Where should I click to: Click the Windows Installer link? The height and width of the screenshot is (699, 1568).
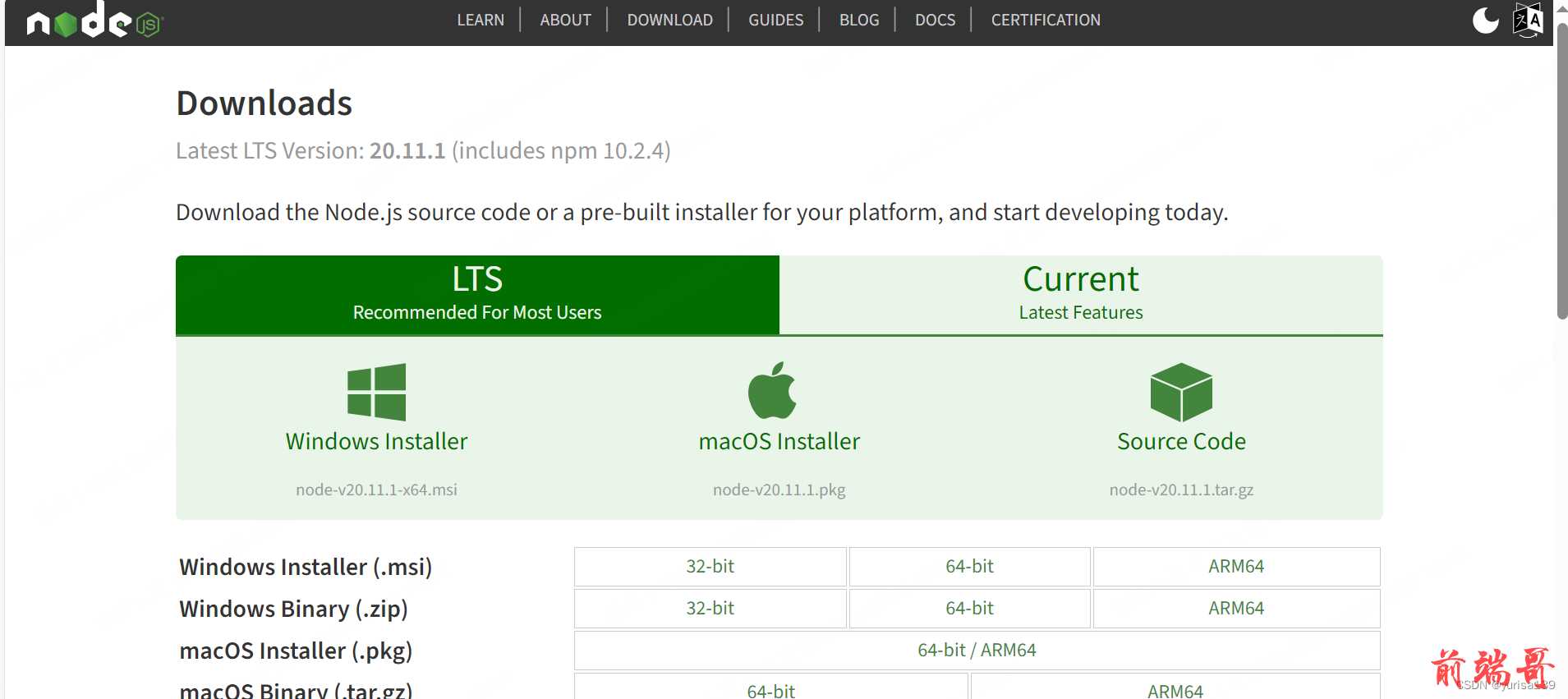pyautogui.click(x=377, y=441)
